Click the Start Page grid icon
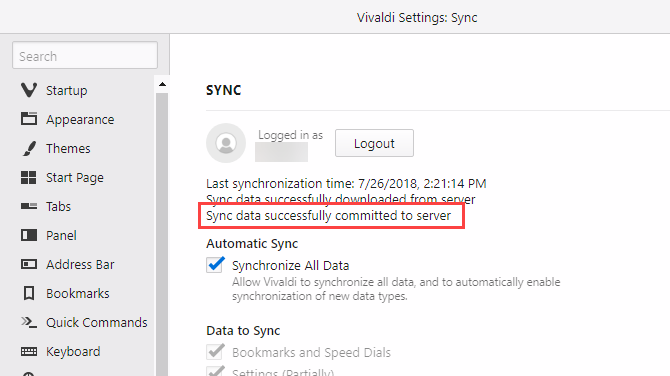The height and width of the screenshot is (376, 670). pyautogui.click(x=29, y=177)
